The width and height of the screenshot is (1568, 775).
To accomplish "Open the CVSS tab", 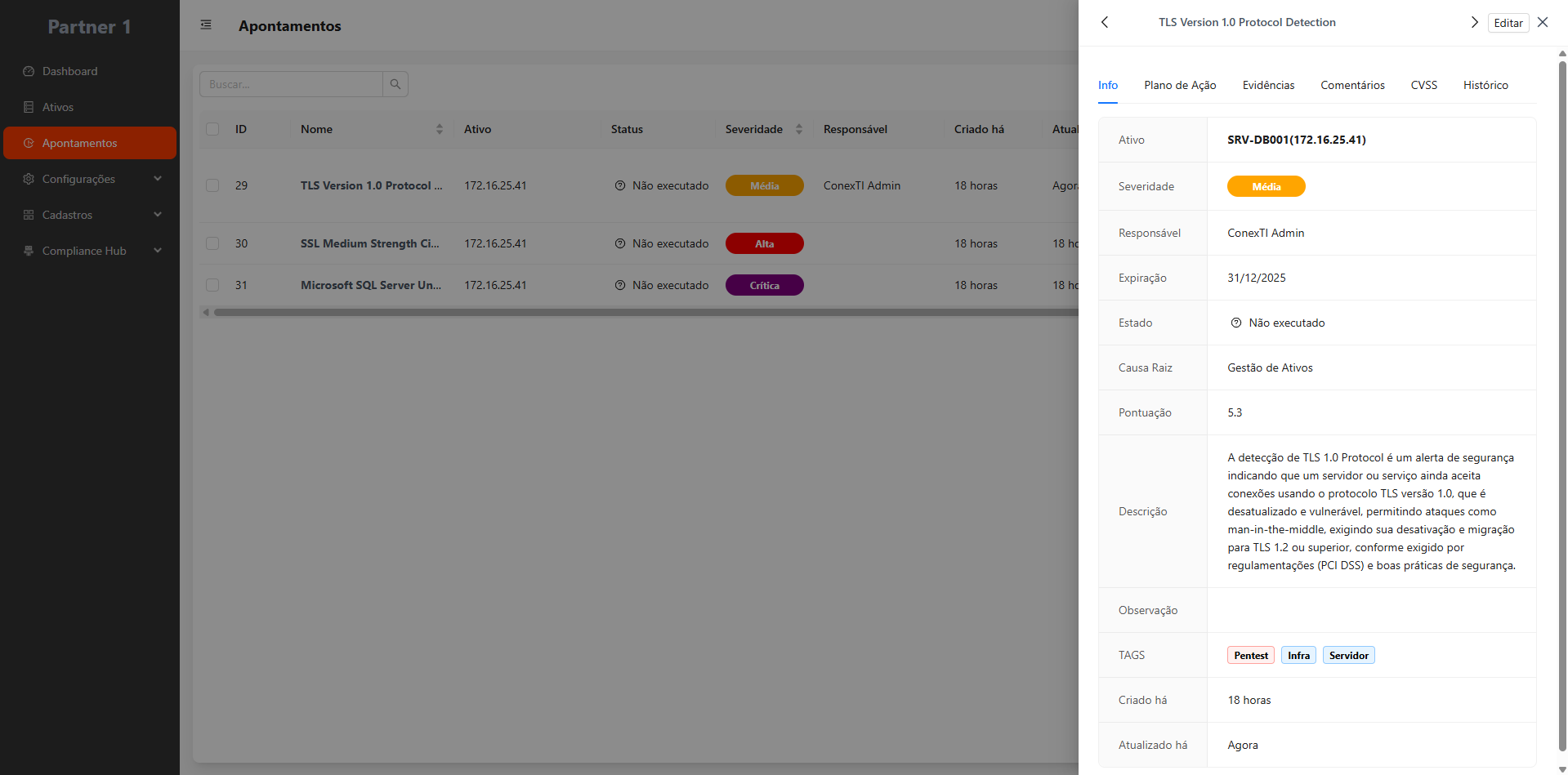I will pyautogui.click(x=1423, y=85).
